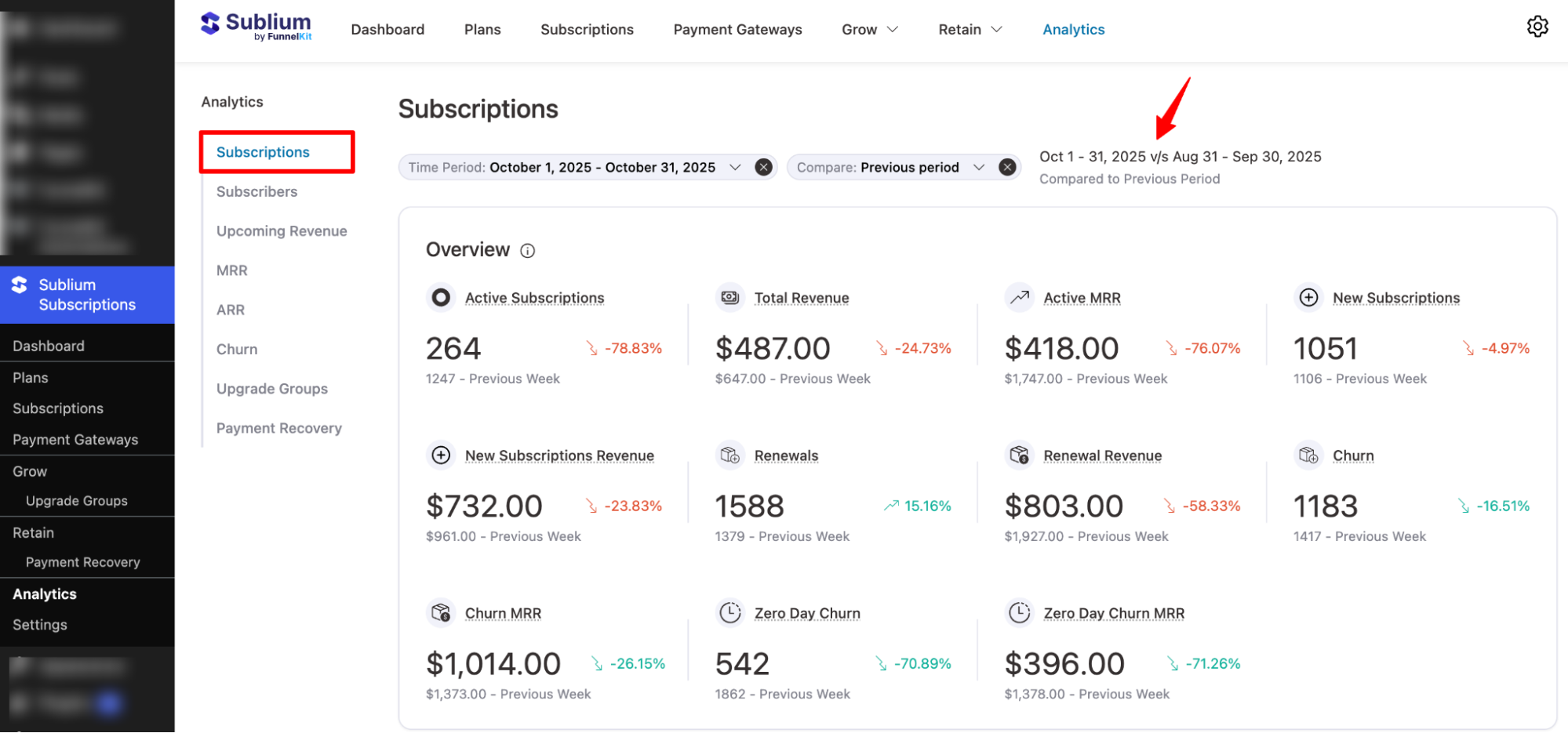The height and width of the screenshot is (733, 1568).
Task: Click the Renewals package icon
Action: pos(729,455)
